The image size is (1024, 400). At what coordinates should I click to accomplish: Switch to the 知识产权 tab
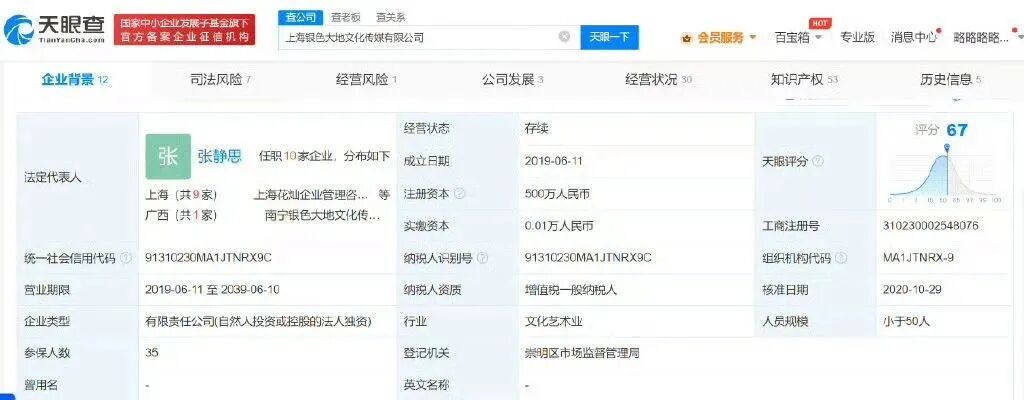tap(805, 80)
